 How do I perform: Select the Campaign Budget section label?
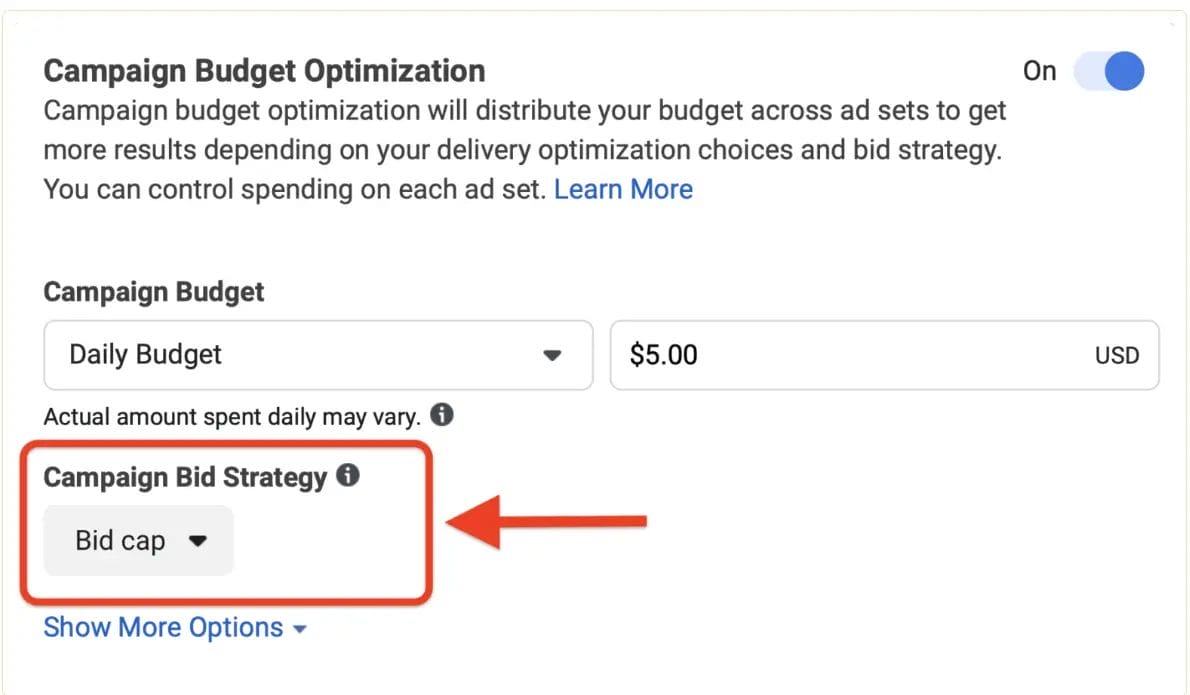153,291
